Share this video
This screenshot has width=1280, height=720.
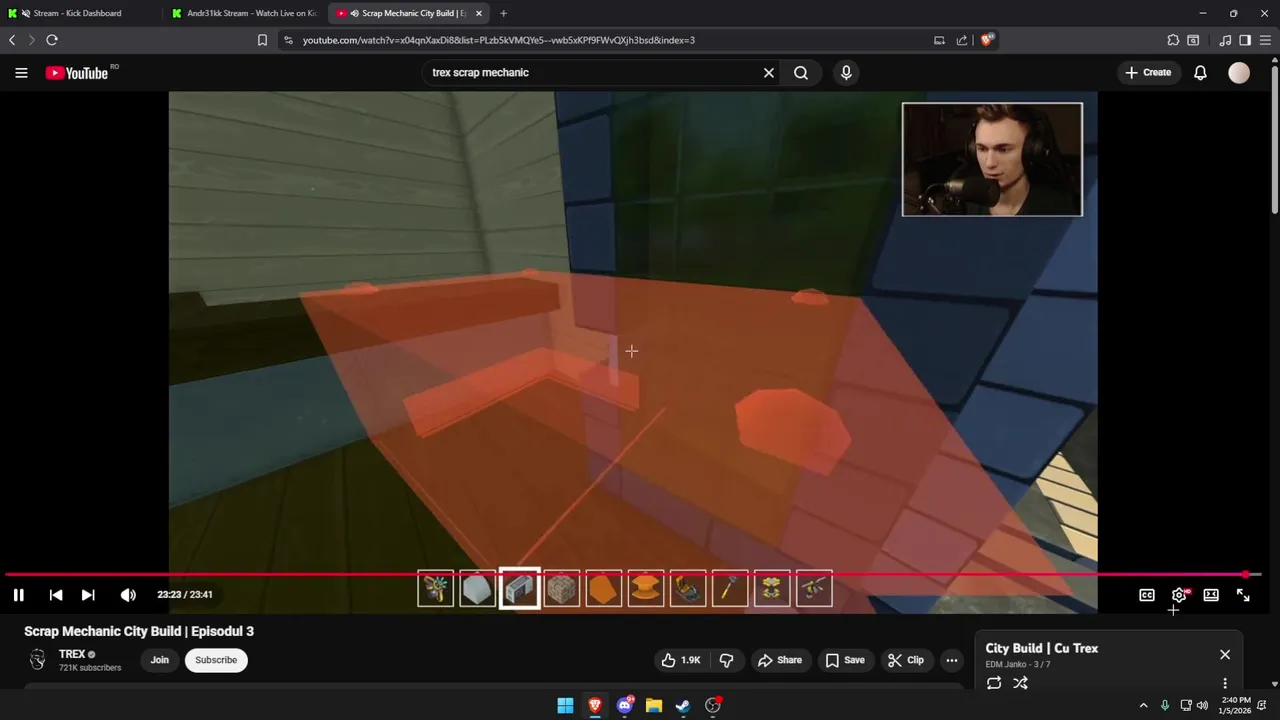(x=780, y=660)
